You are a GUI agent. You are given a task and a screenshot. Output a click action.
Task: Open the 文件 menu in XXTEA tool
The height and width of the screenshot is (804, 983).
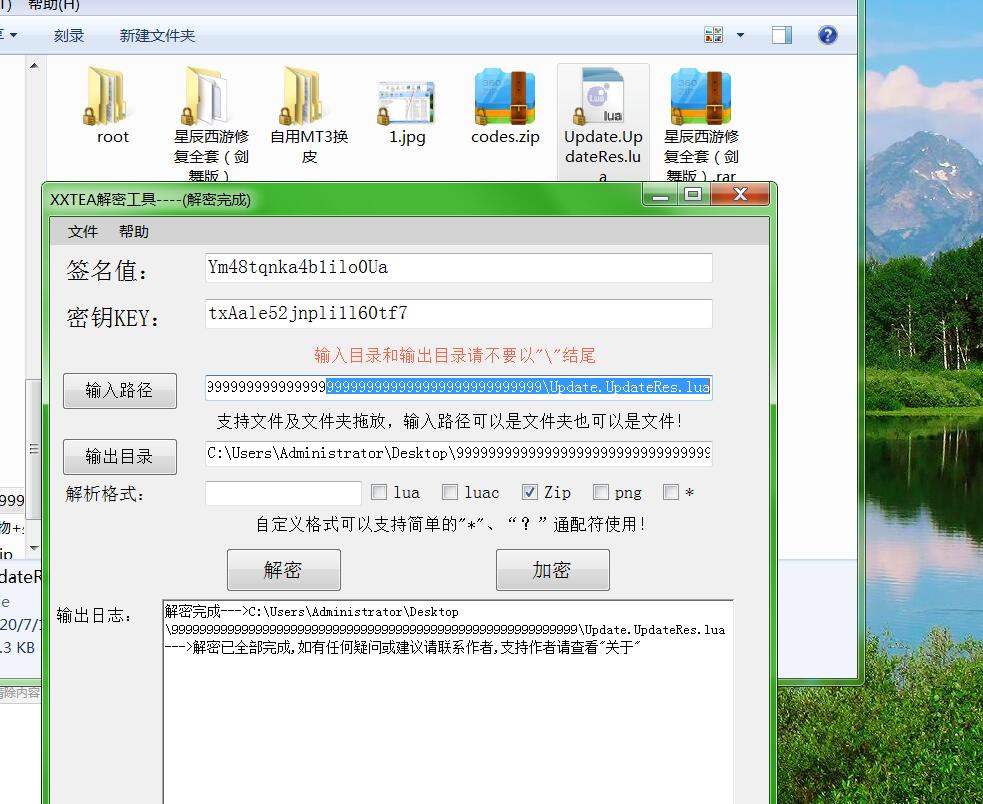82,231
